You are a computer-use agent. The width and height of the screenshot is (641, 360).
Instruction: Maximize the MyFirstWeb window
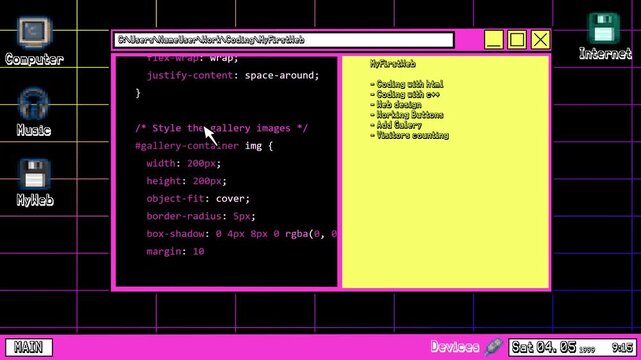517,40
